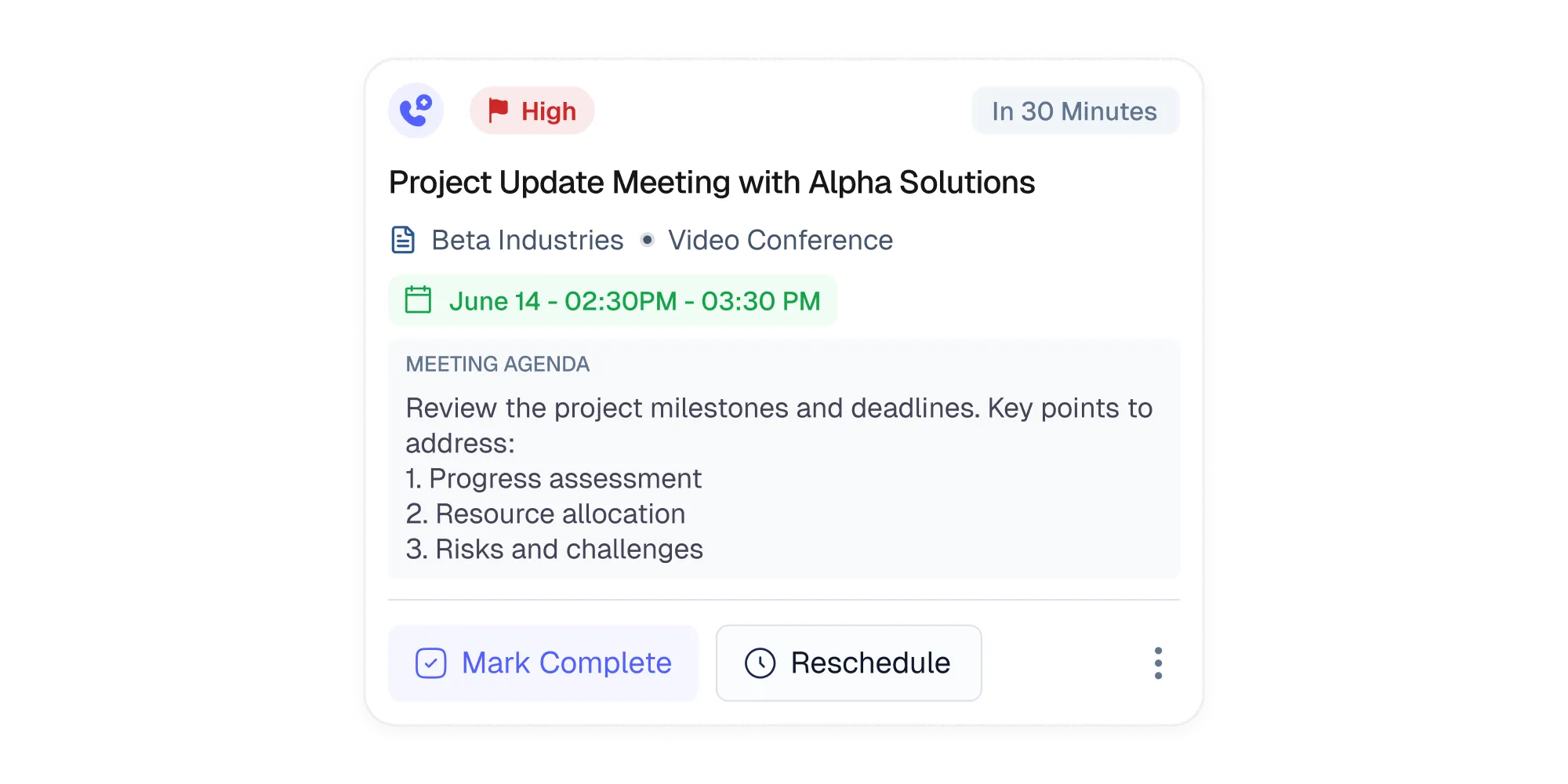Mark the meeting as complete

tap(543, 662)
